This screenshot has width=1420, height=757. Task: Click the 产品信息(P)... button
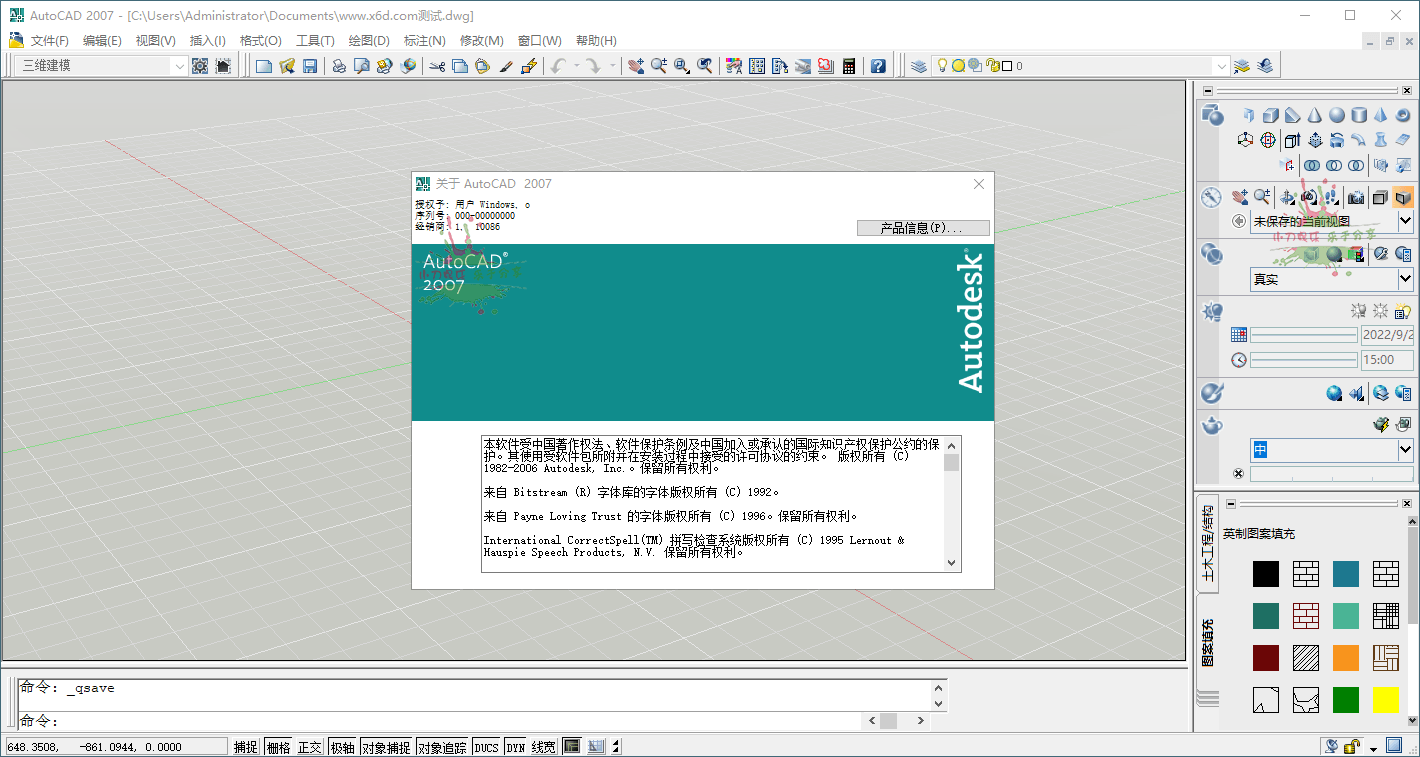[x=922, y=228]
